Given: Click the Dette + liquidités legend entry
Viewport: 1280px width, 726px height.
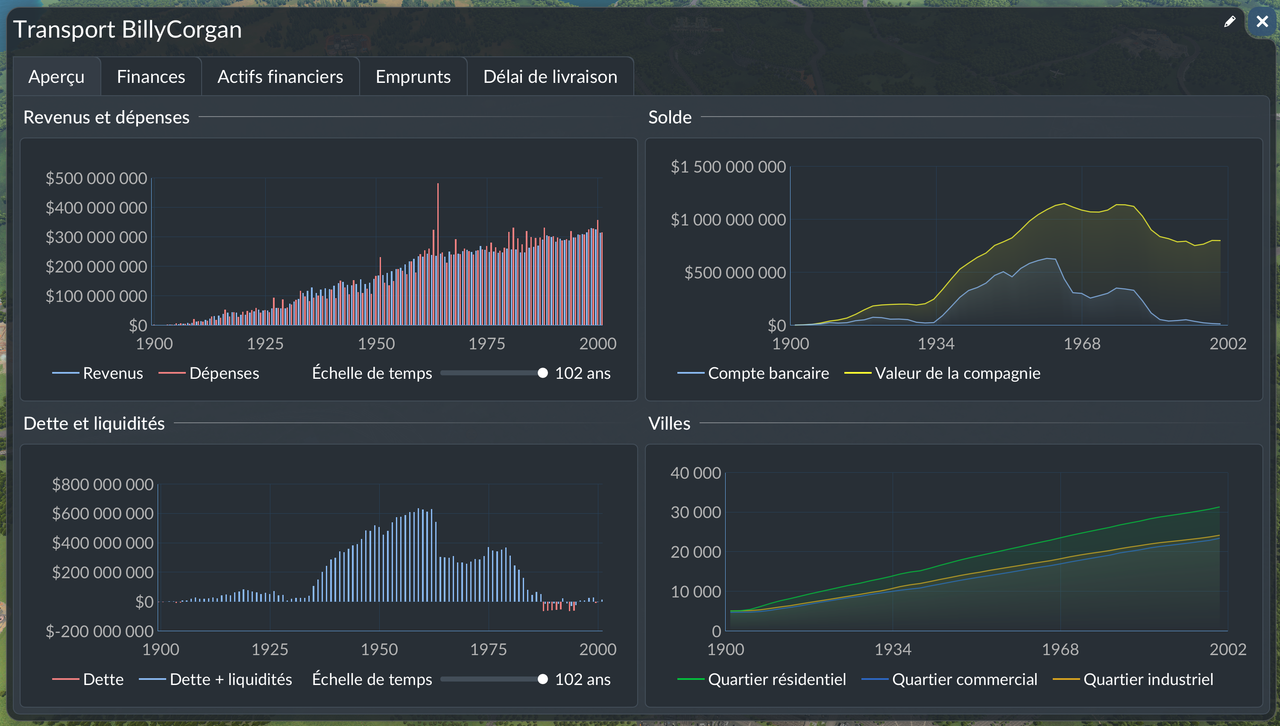Looking at the screenshot, I should click(216, 679).
